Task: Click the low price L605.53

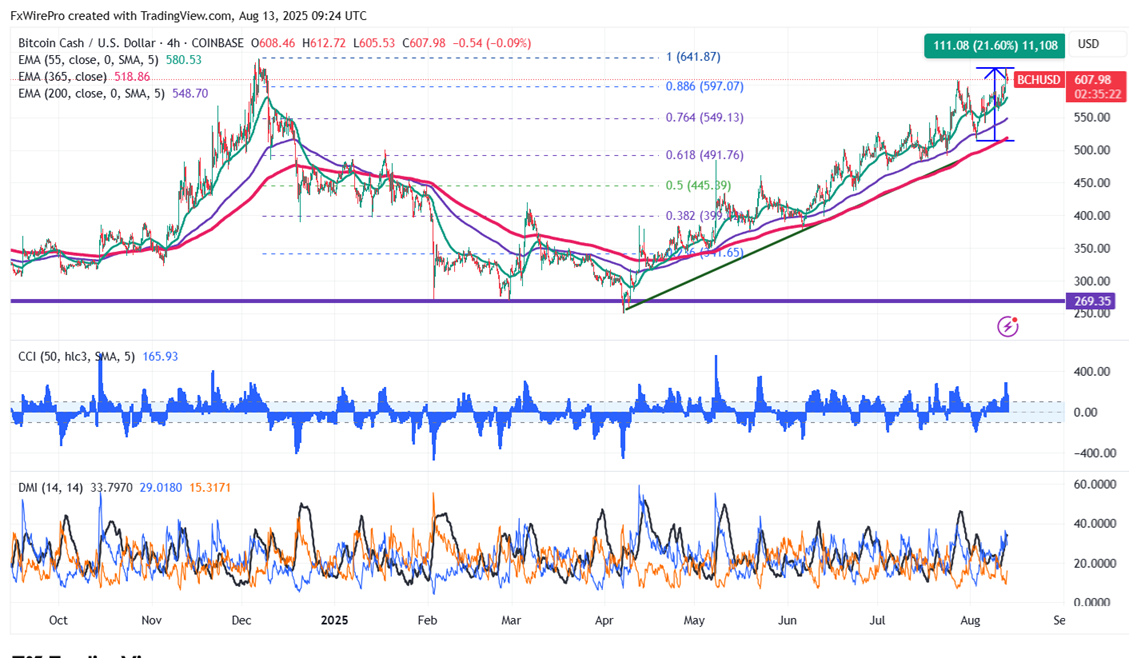Action: tap(374, 43)
